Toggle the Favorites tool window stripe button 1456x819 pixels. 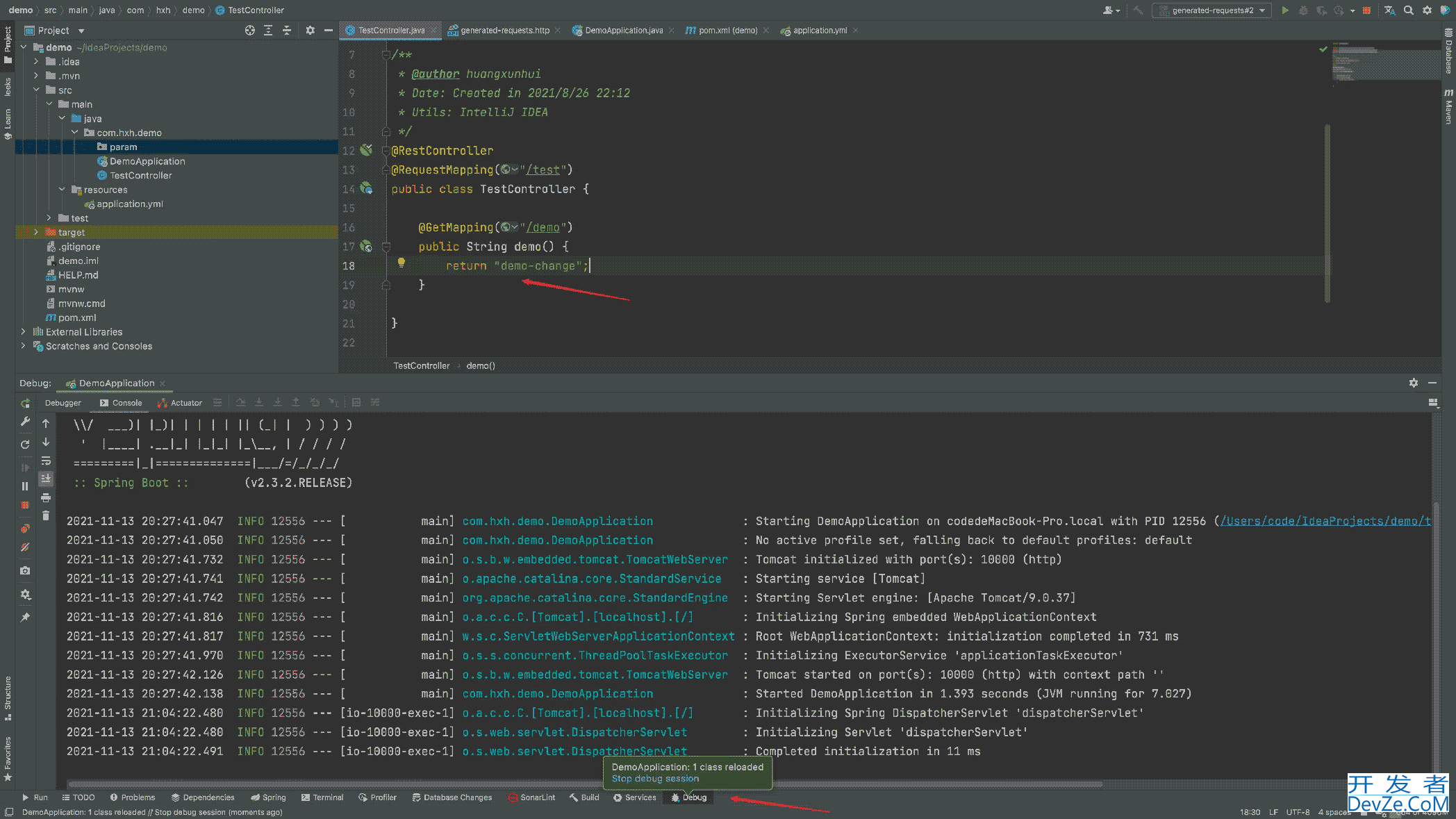pyautogui.click(x=8, y=759)
